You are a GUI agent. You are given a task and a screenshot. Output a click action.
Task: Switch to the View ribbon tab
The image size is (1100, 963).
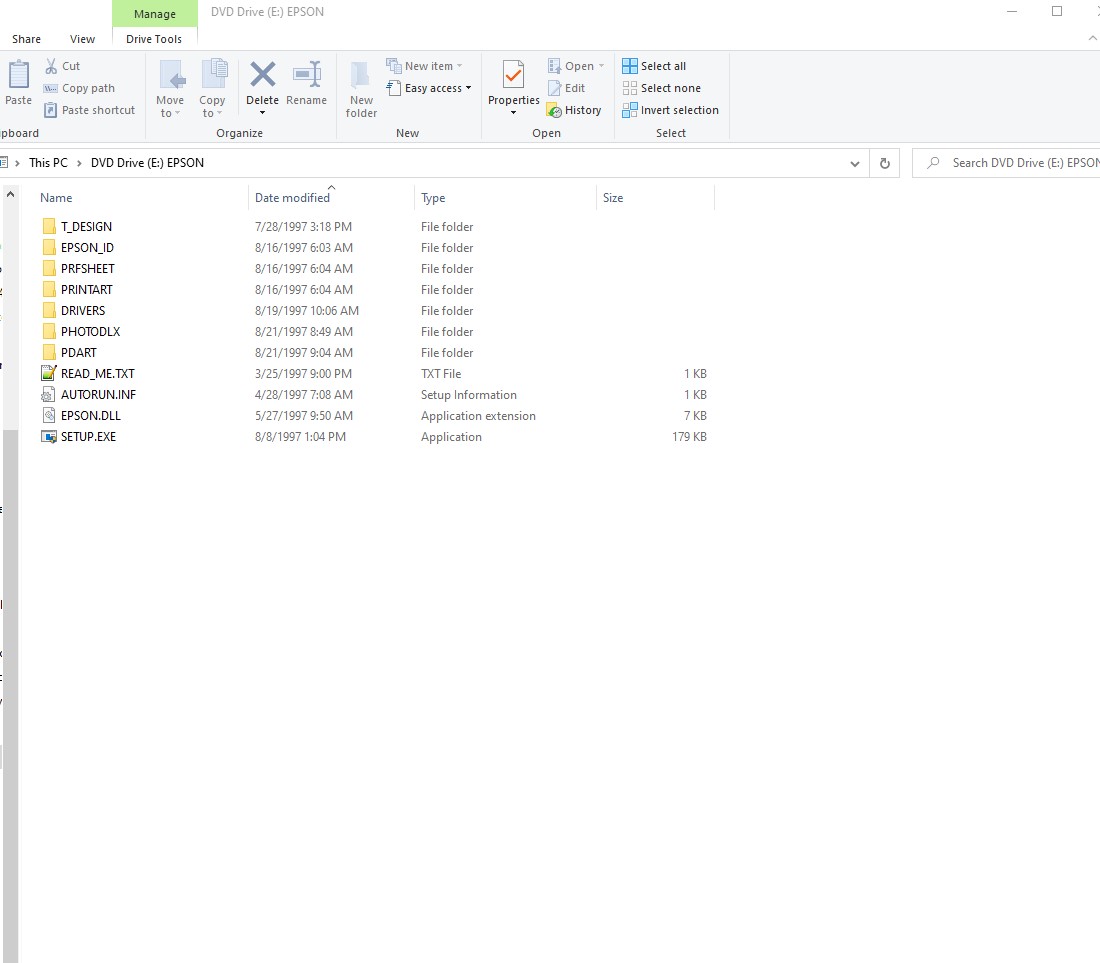pyautogui.click(x=82, y=39)
